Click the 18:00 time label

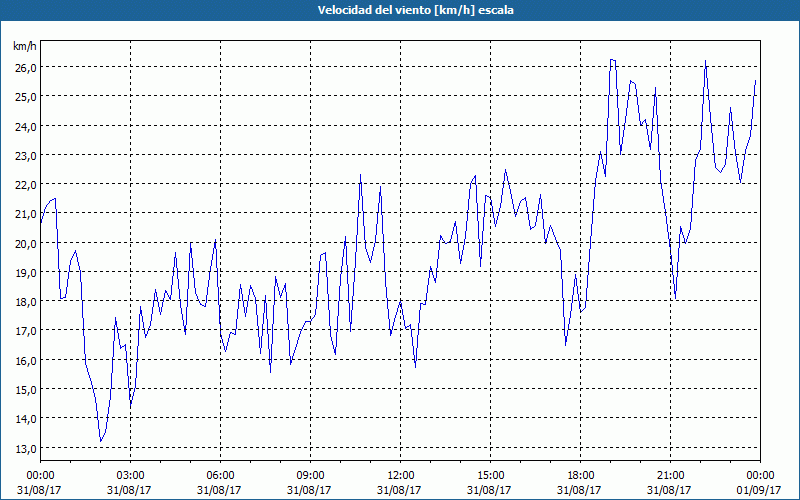tap(580, 475)
